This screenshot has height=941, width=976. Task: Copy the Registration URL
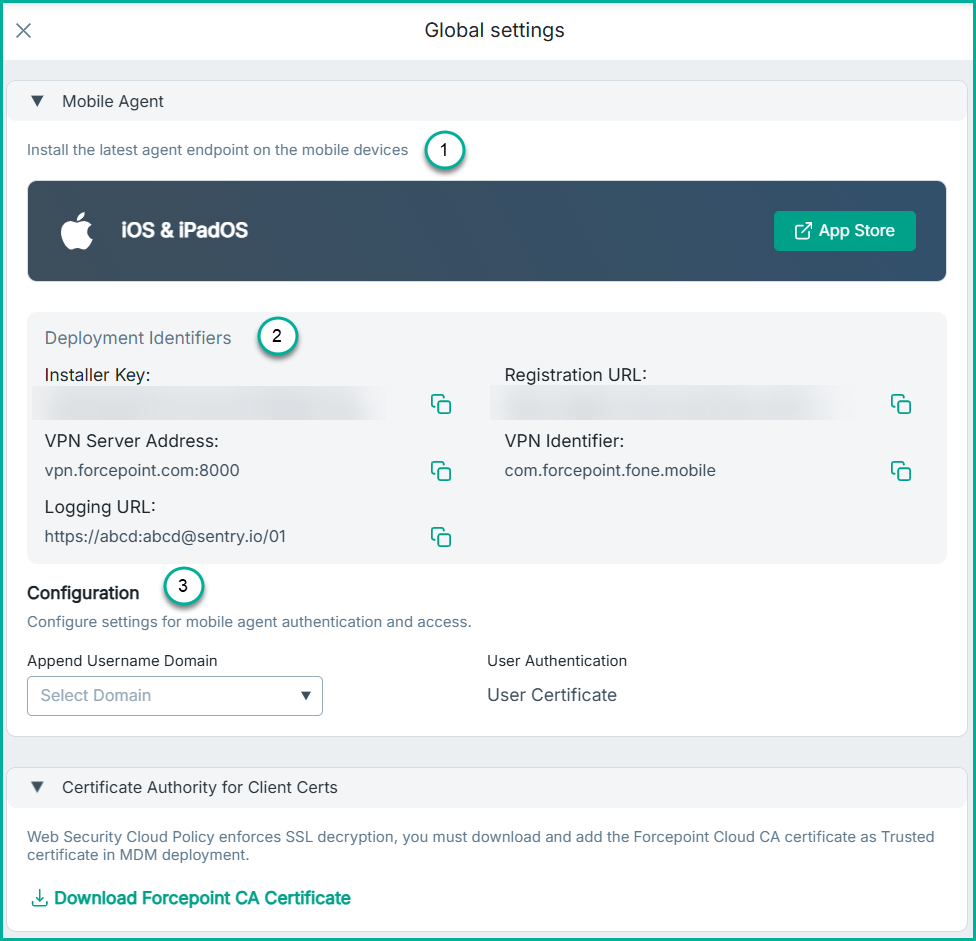pos(901,404)
